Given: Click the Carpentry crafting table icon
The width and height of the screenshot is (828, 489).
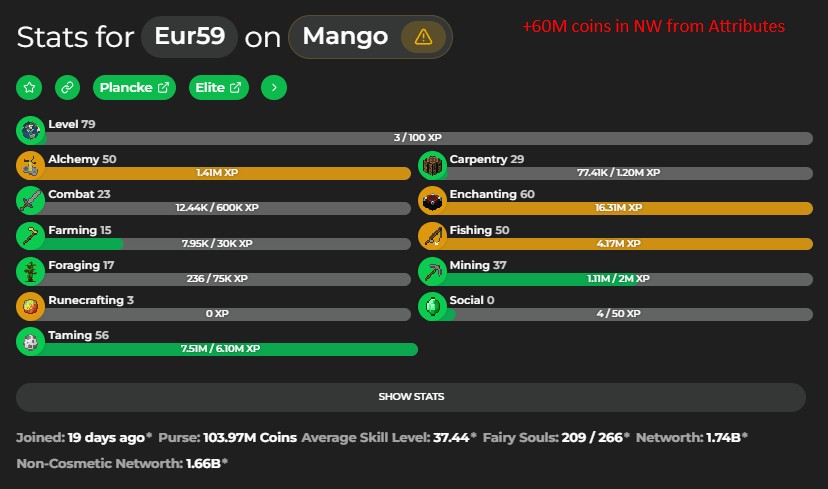Looking at the screenshot, I should pos(432,166).
